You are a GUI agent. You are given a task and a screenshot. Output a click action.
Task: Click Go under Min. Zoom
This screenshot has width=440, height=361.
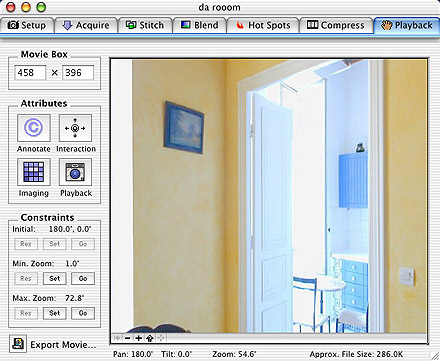83,278
